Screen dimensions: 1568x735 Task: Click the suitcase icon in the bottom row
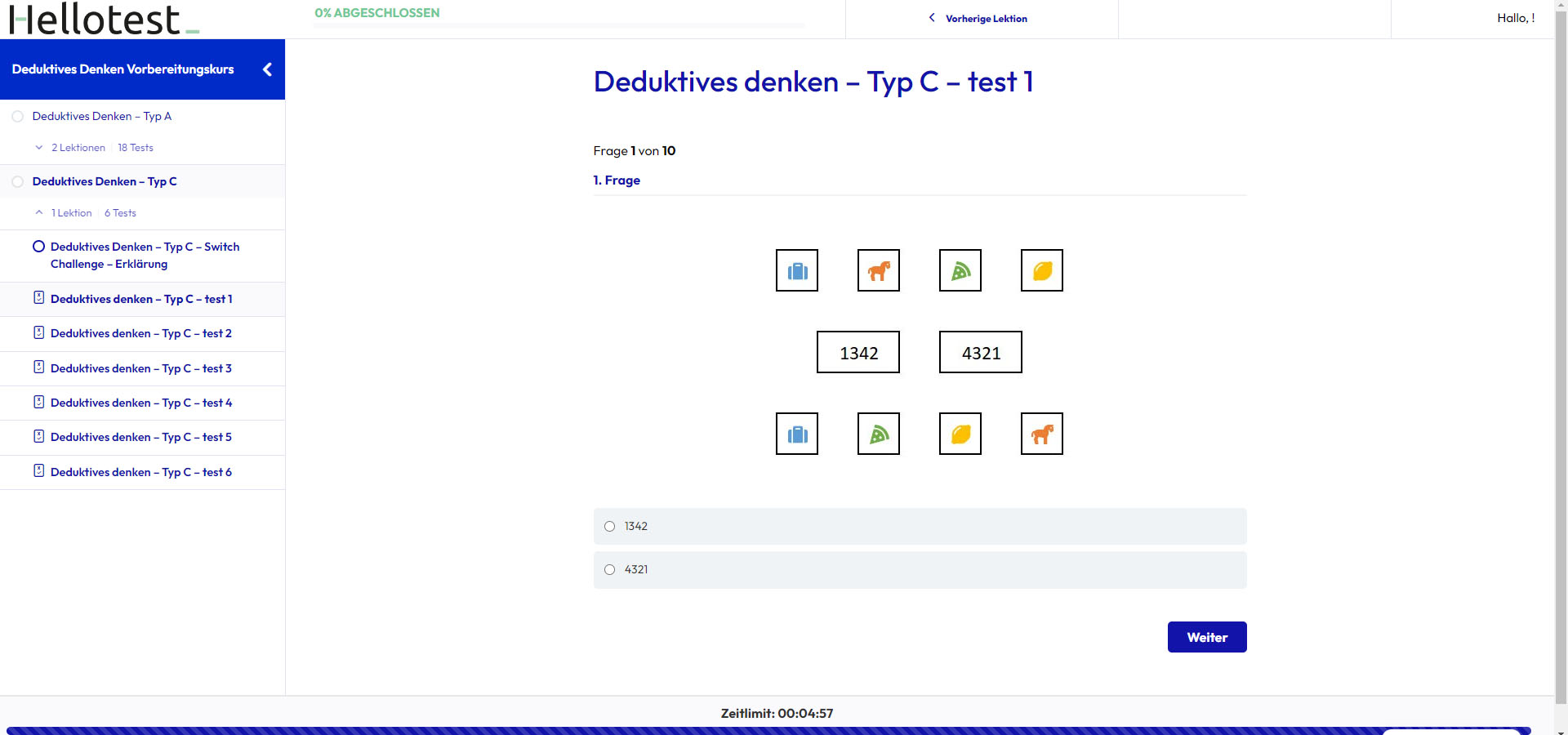coord(797,434)
